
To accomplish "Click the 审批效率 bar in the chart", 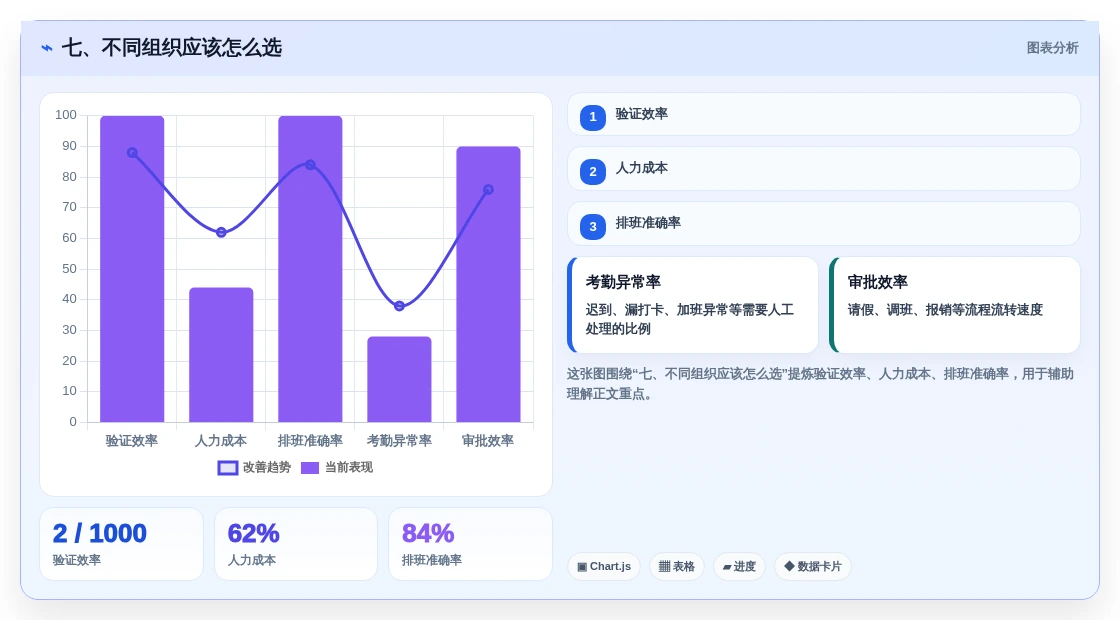I will click(x=489, y=284).
